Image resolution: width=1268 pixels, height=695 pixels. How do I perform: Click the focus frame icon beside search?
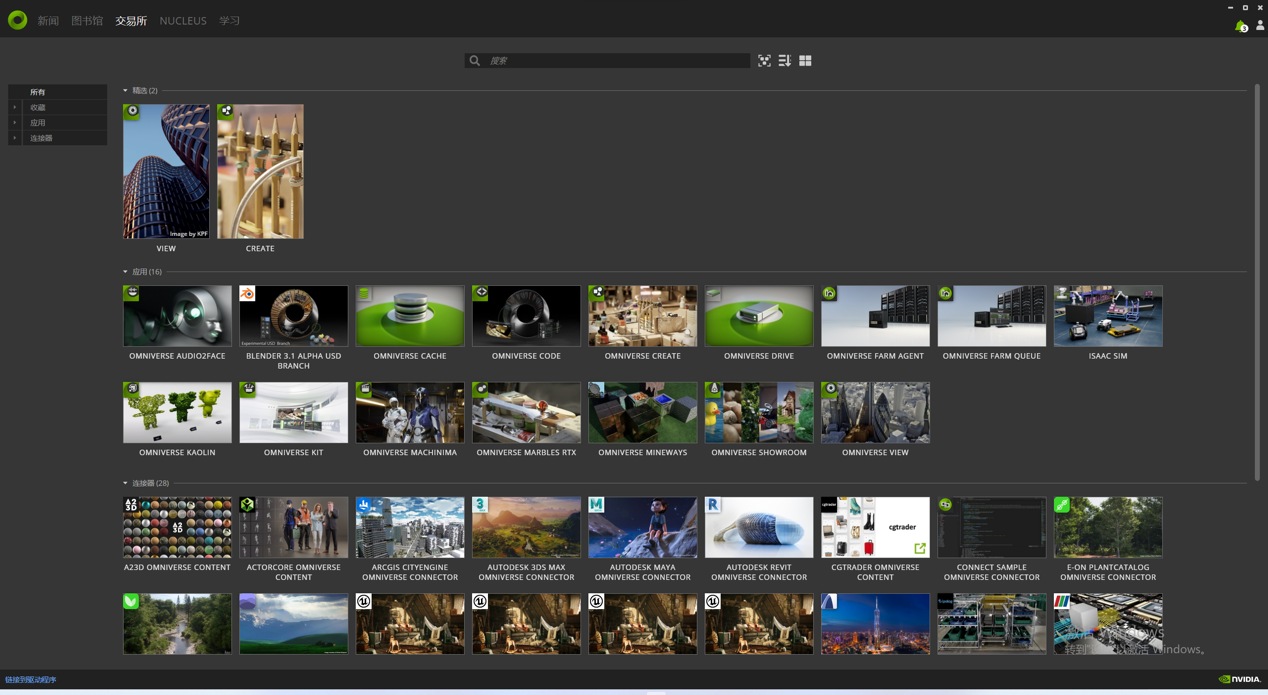tap(764, 61)
